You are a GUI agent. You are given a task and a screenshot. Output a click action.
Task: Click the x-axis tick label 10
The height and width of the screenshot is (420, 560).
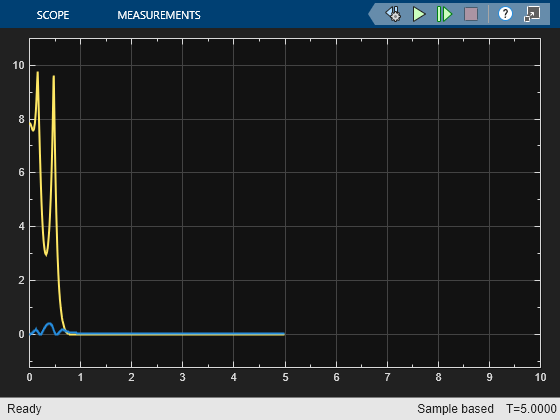click(x=540, y=377)
